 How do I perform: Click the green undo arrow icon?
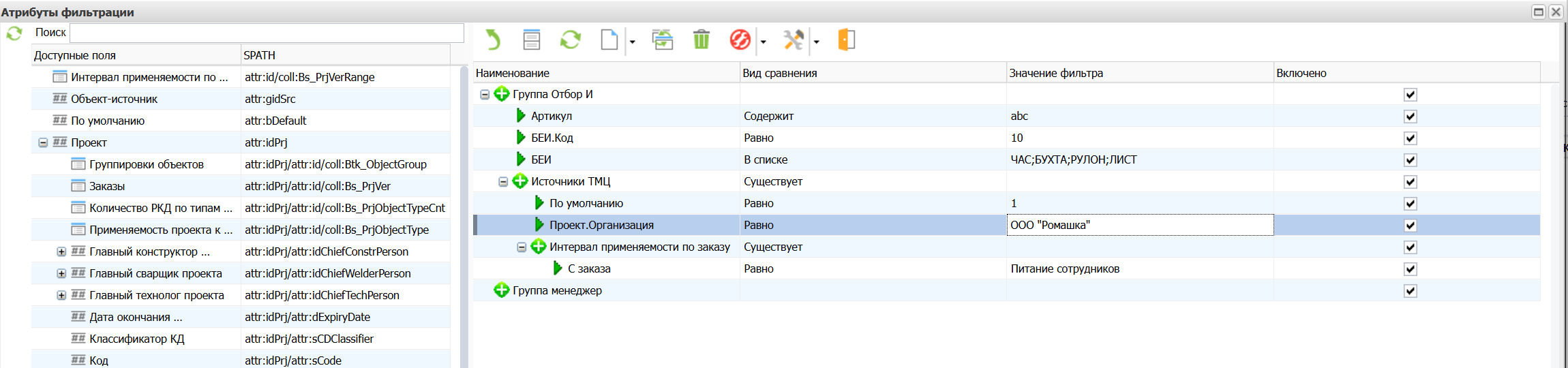click(x=492, y=40)
